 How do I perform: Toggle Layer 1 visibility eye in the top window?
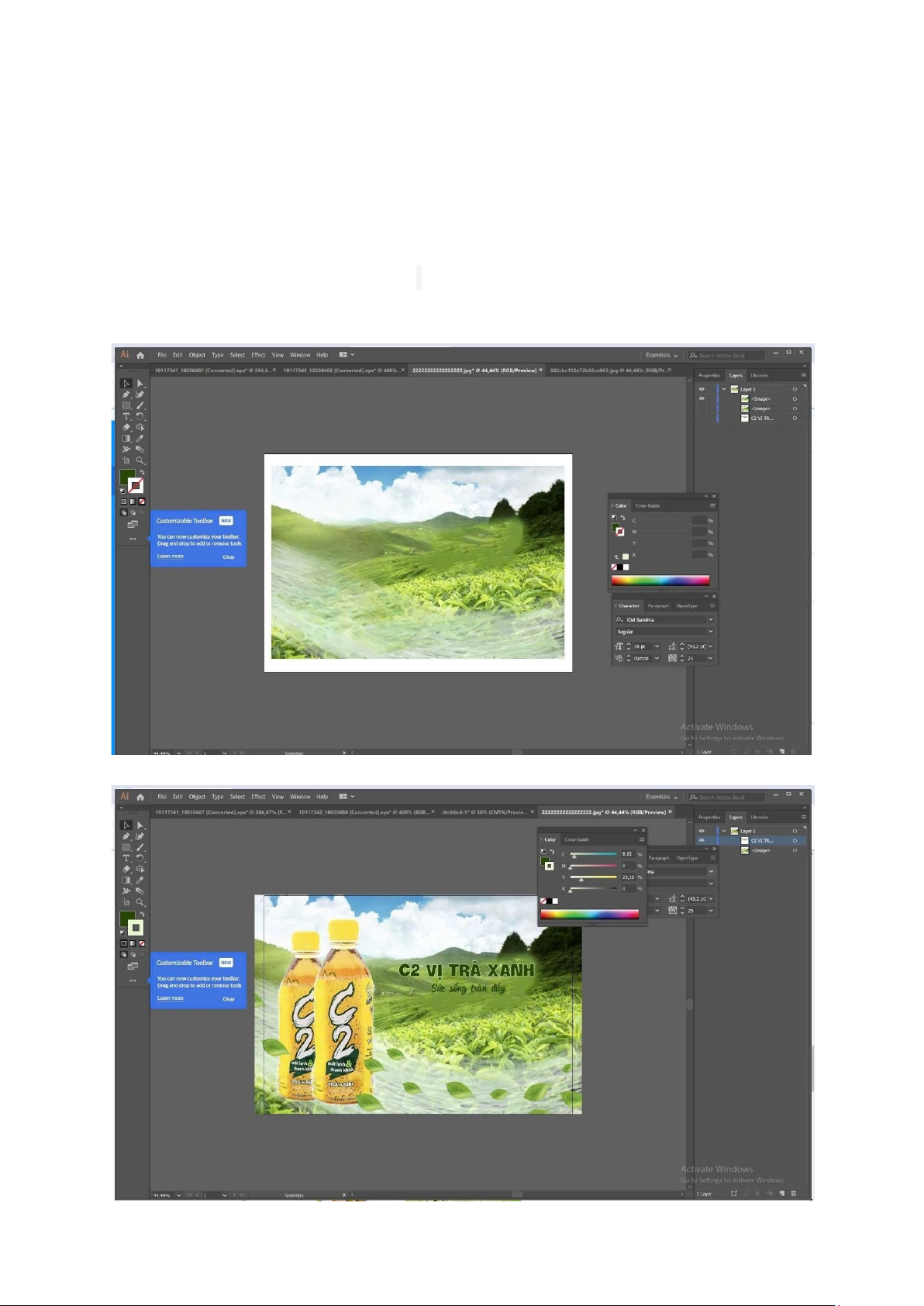(702, 389)
